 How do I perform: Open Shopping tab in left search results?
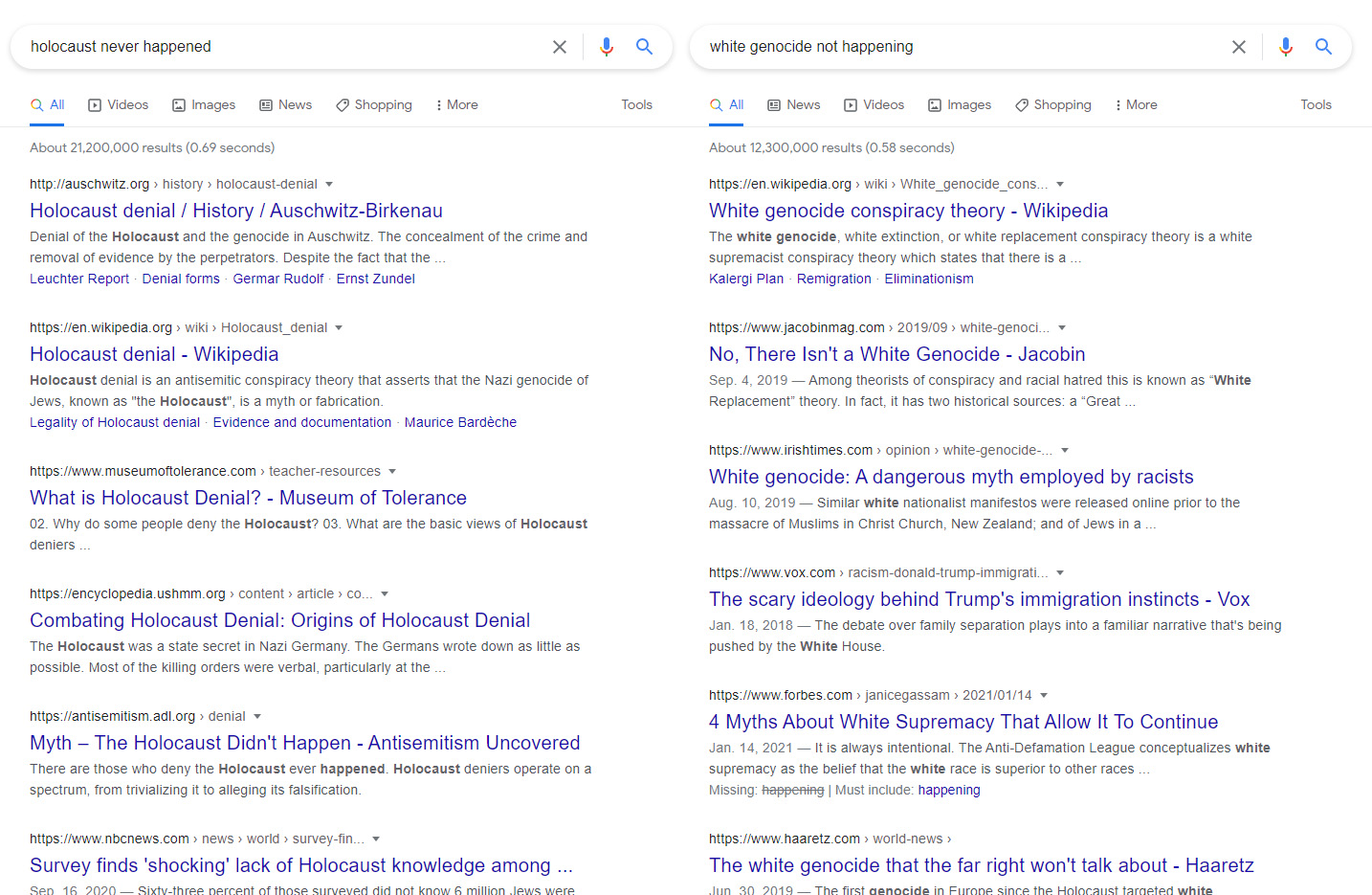(374, 105)
